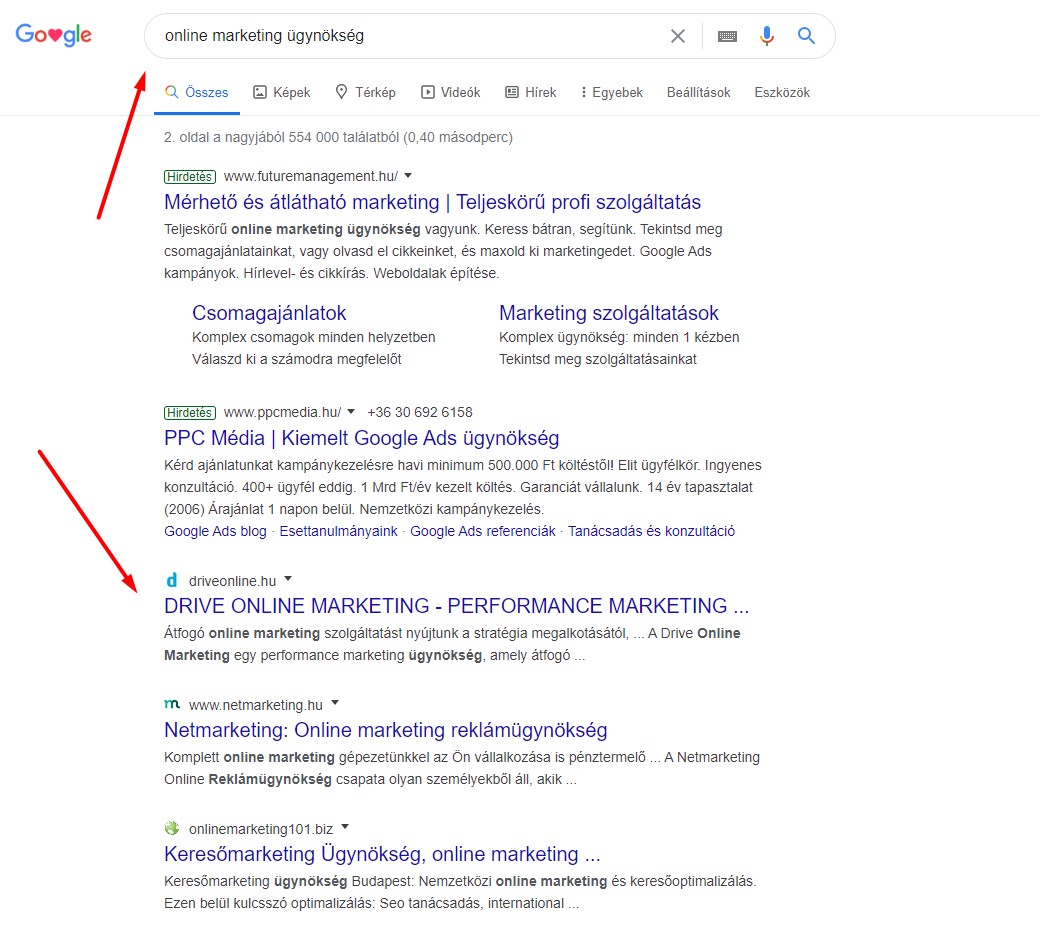The width and height of the screenshot is (1040, 933).
Task: Open Tanácsadás és konzultáció sitelink
Action: click(651, 531)
